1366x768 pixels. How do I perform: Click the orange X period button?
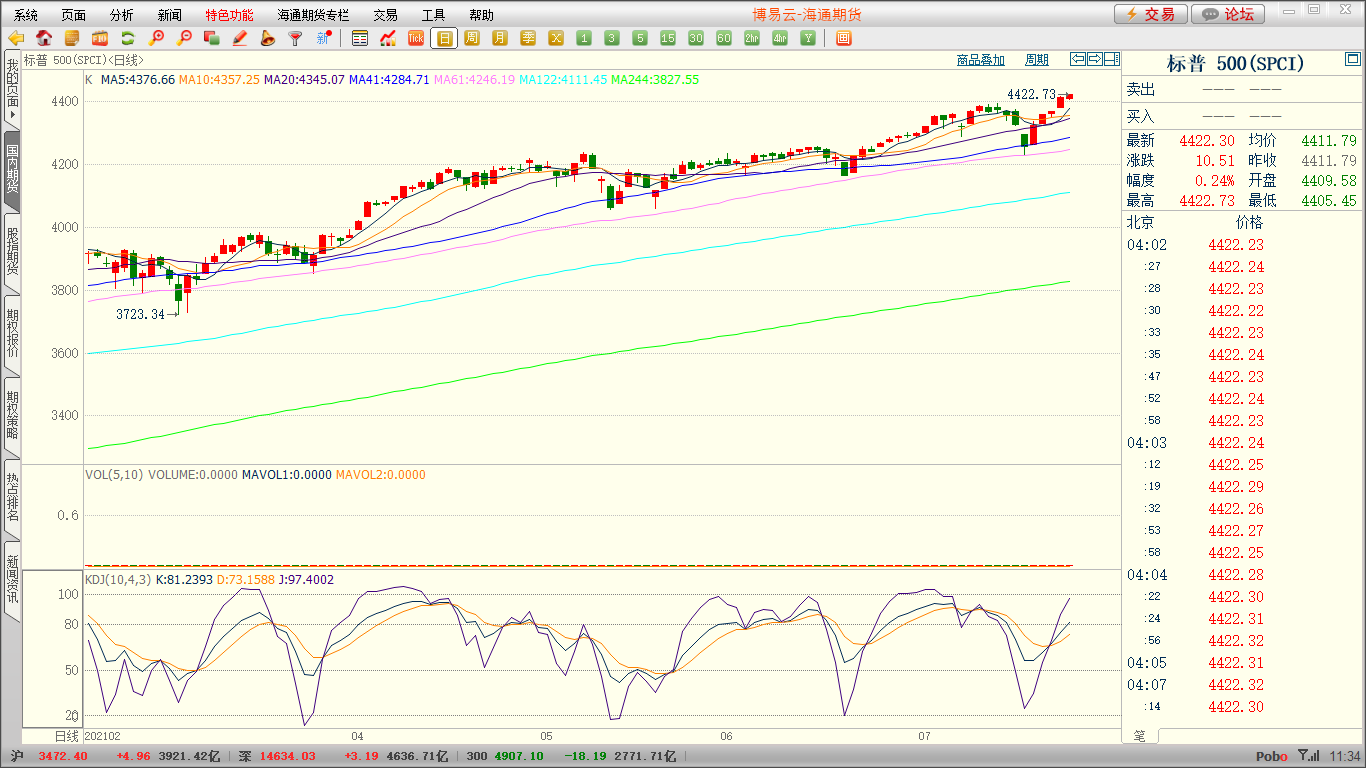tap(556, 38)
